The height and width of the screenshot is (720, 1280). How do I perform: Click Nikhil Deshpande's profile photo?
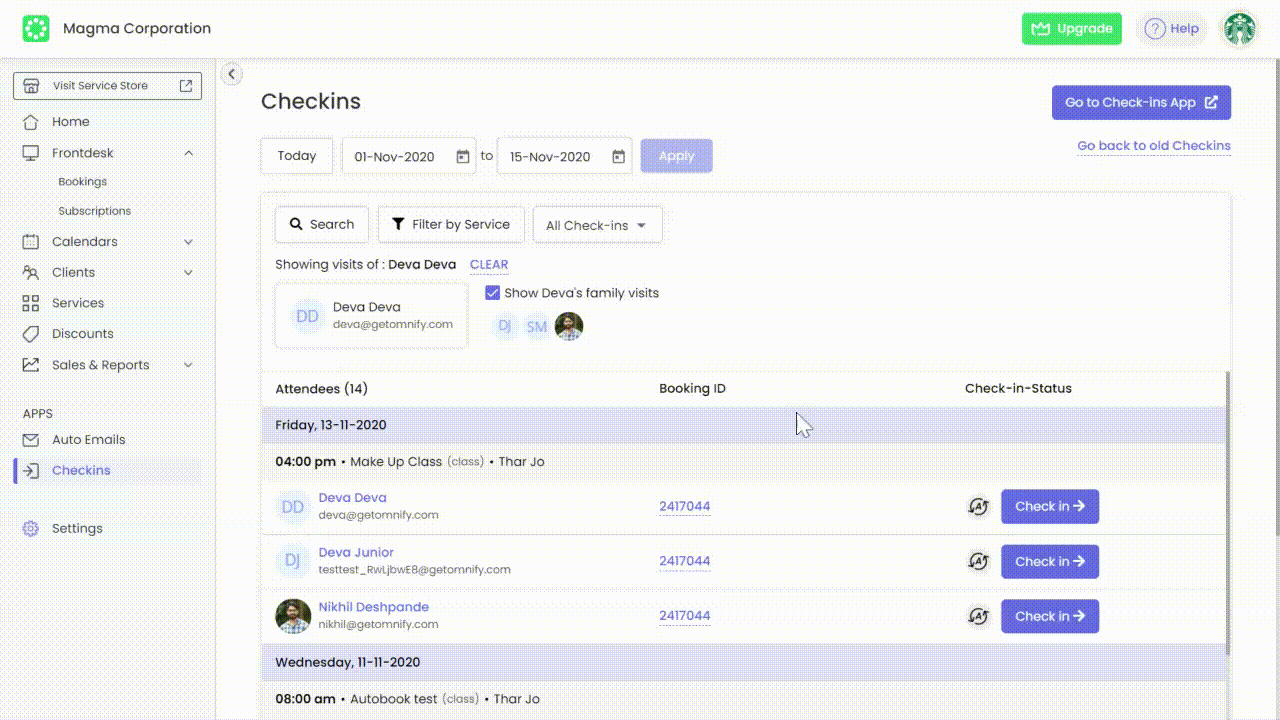293,616
